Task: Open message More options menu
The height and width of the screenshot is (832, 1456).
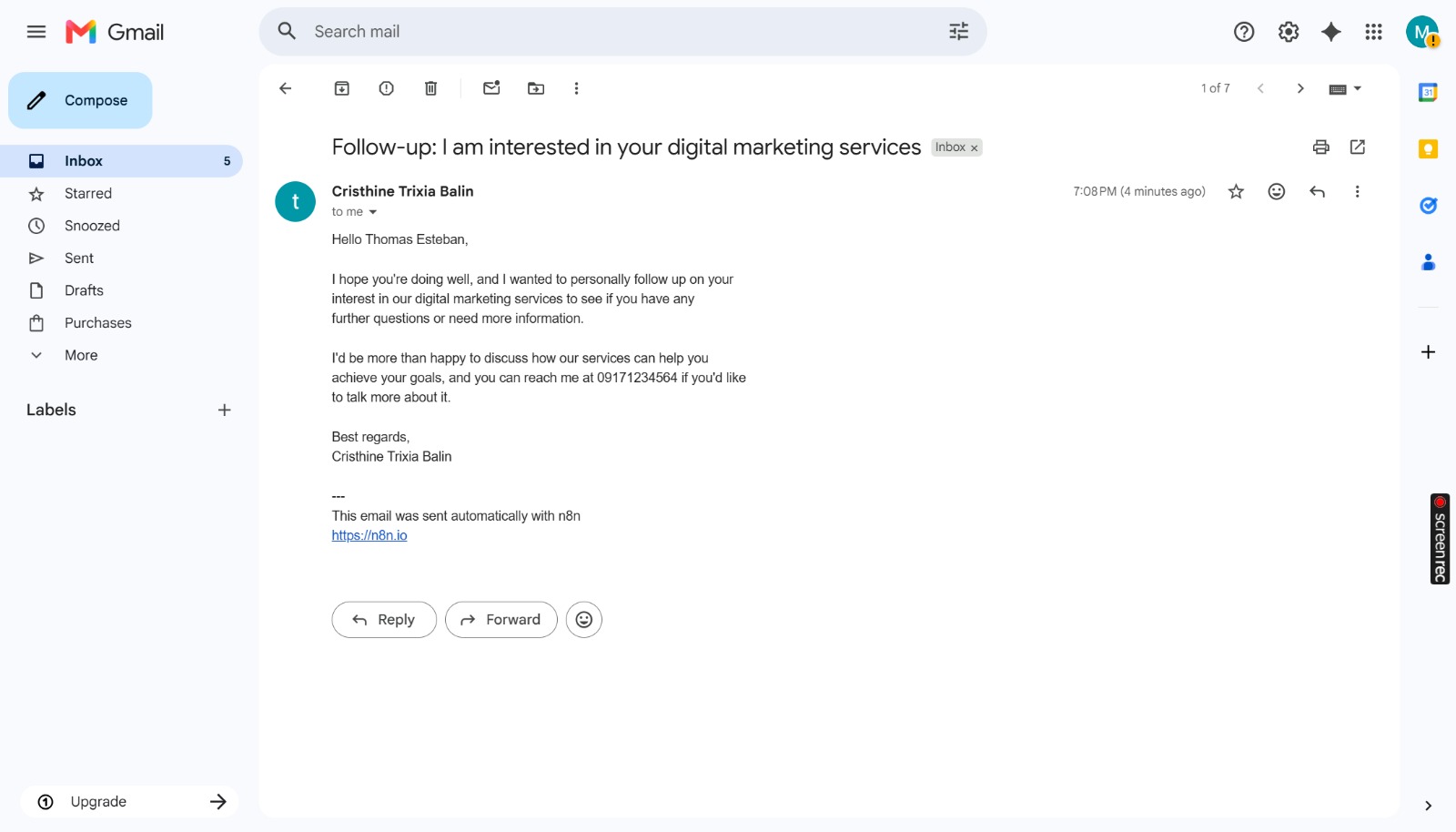Action: coord(1357,191)
